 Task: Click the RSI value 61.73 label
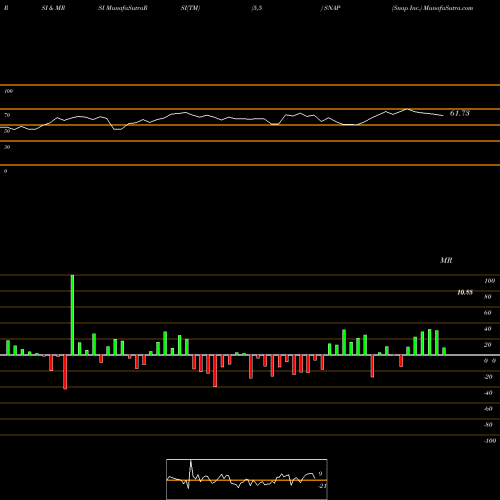pyautogui.click(x=459, y=113)
